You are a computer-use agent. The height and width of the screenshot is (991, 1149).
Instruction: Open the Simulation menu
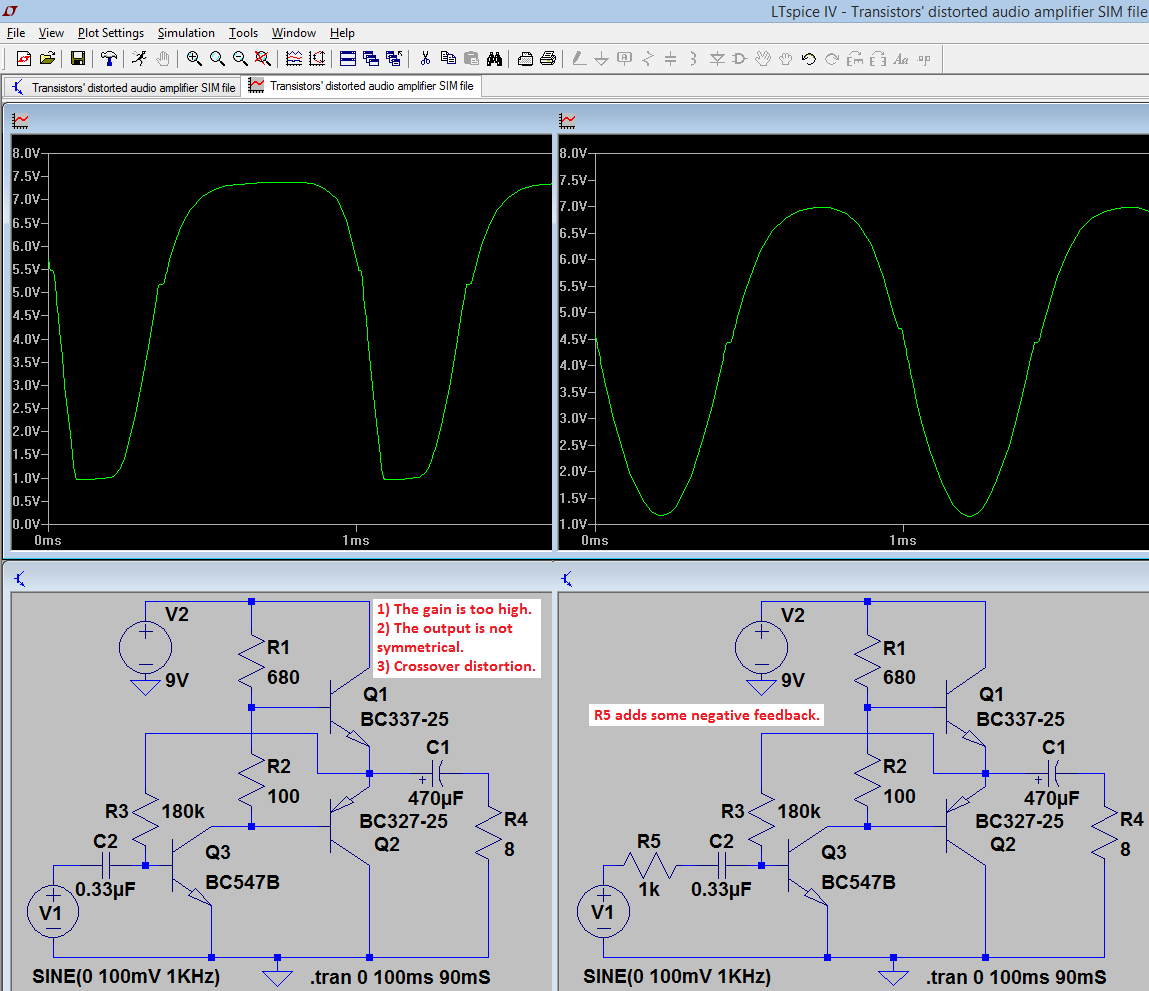tap(186, 33)
